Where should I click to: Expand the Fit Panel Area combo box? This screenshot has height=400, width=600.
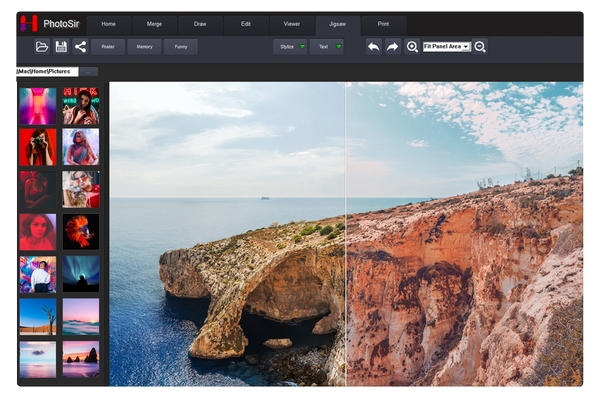pos(465,46)
